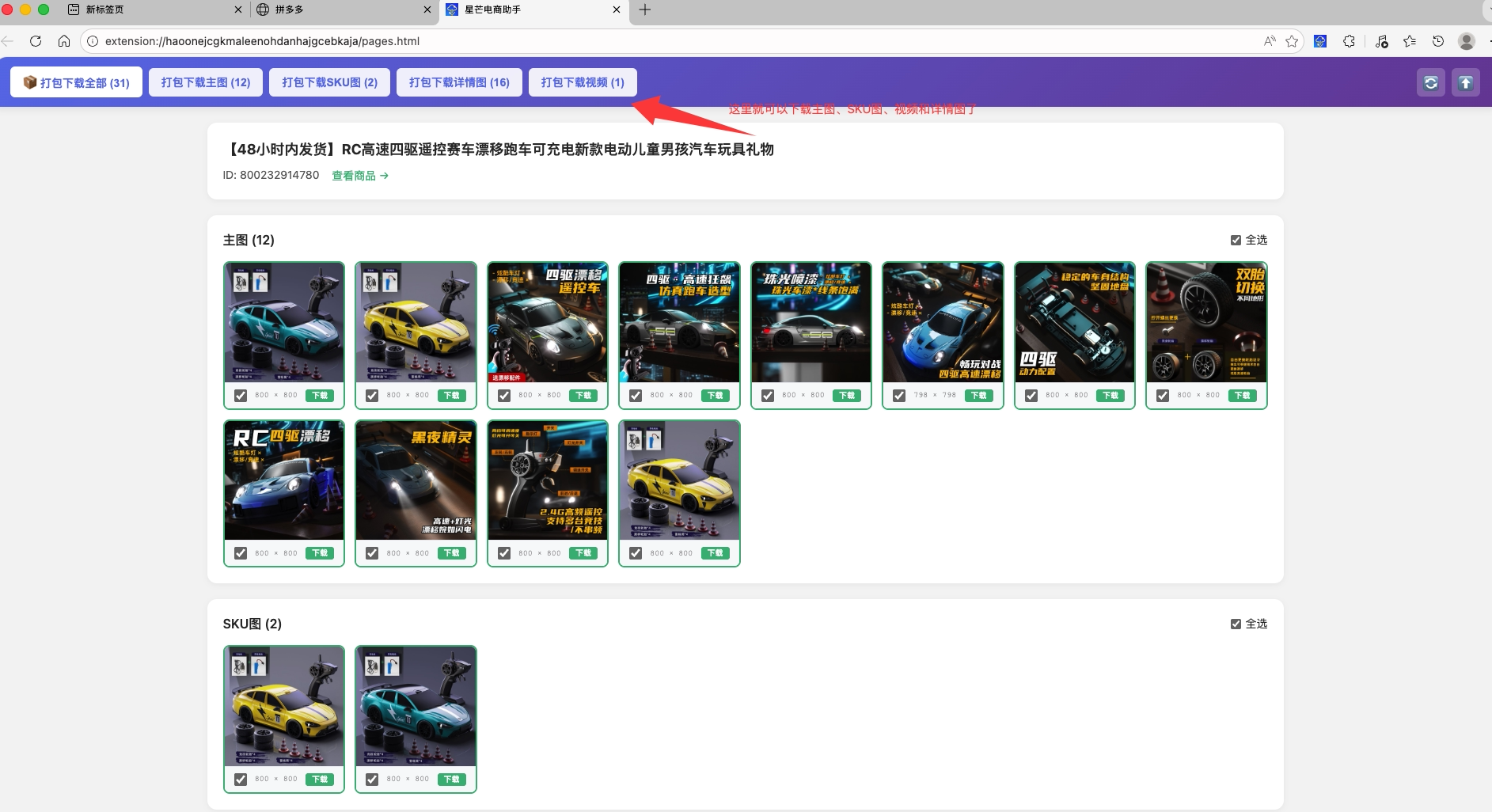Click the ID: 800232914780 text
The height and width of the screenshot is (812, 1492).
pos(271,175)
